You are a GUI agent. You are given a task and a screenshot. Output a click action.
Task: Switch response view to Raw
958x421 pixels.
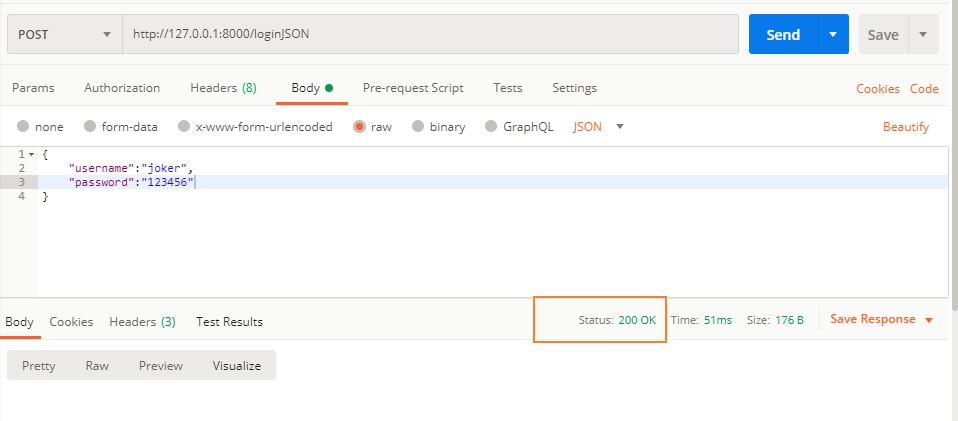point(97,365)
